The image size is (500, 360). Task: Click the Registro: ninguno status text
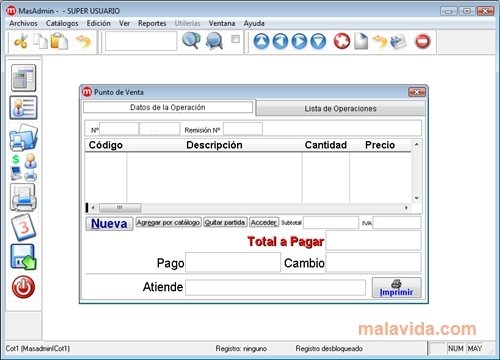pyautogui.click(x=241, y=349)
